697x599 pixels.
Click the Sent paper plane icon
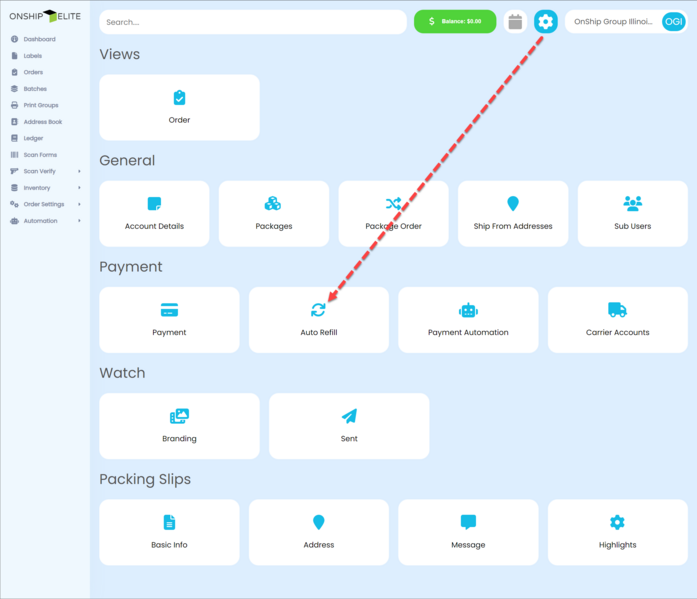tap(349, 416)
